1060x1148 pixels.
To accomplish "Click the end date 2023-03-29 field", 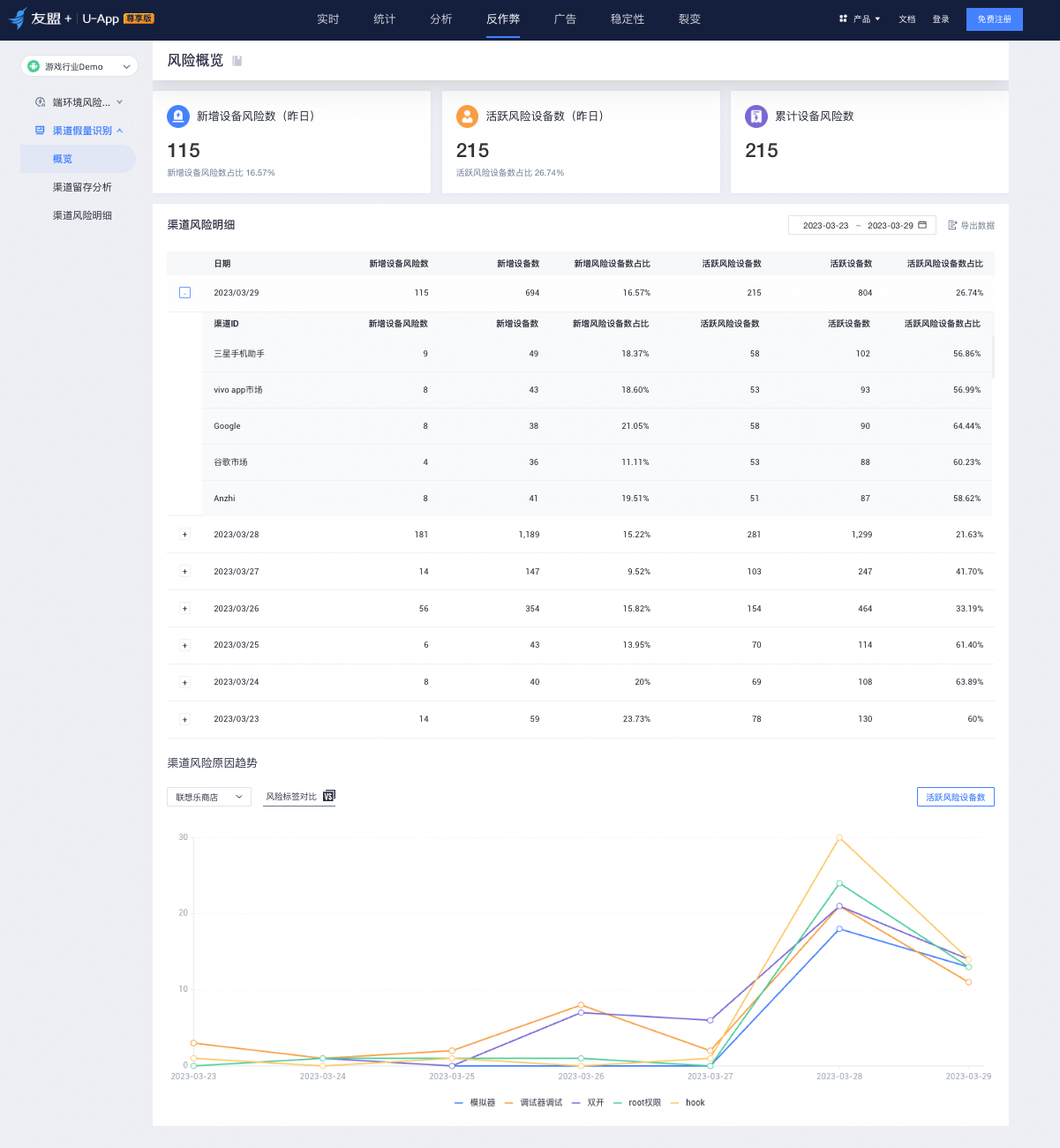I will point(891,225).
